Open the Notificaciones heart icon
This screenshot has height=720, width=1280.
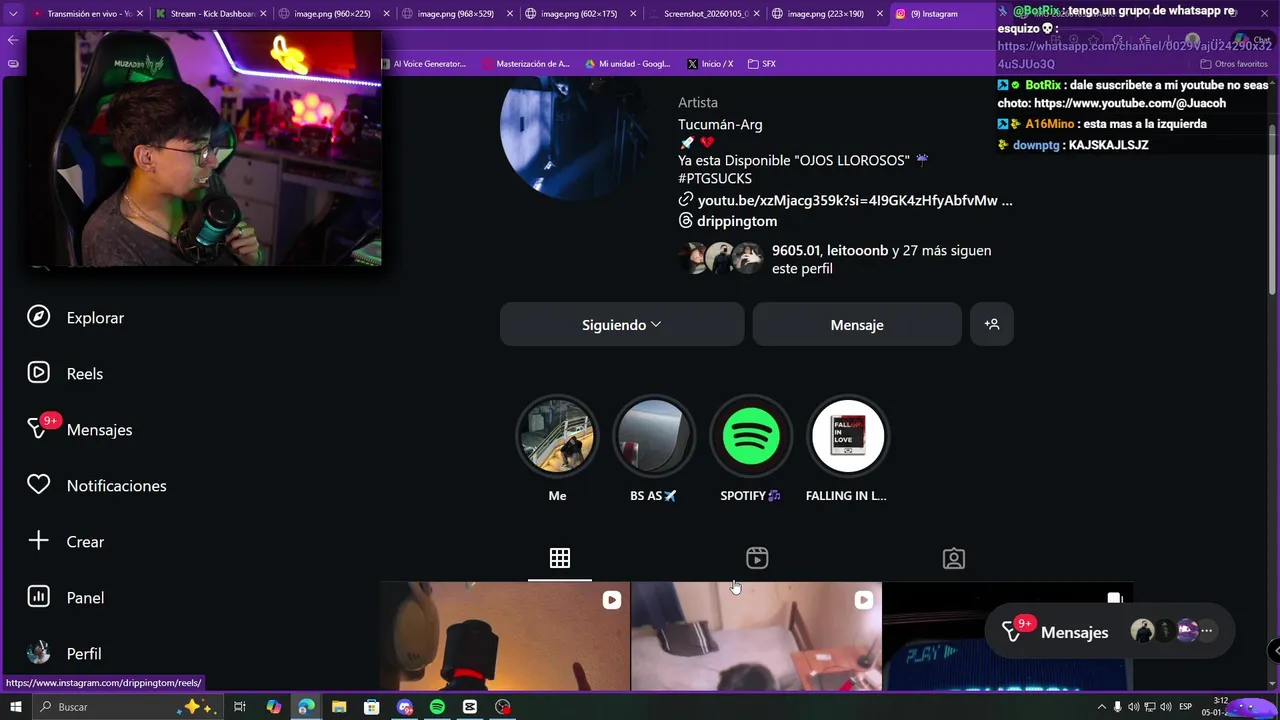[x=38, y=485]
